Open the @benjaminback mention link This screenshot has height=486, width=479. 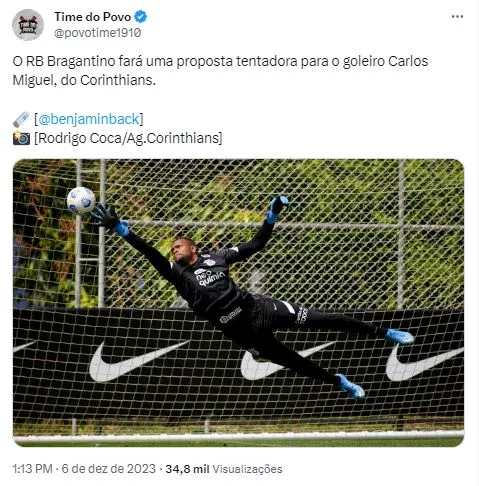coord(89,119)
